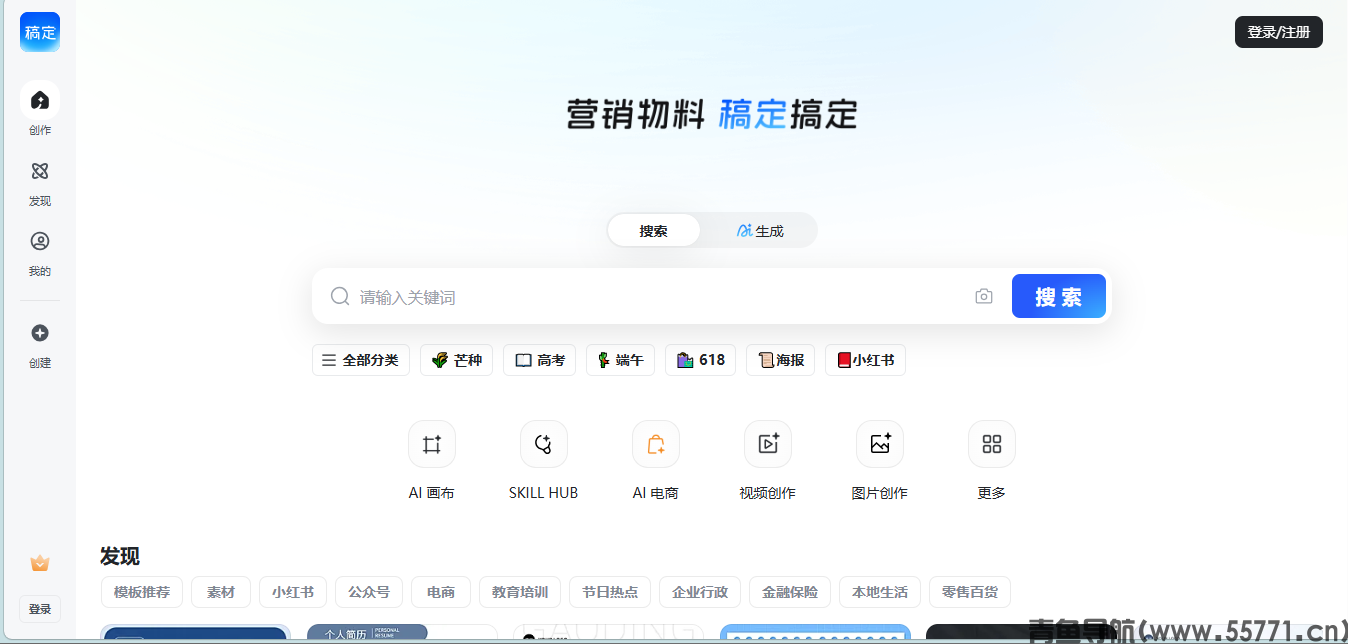The height and width of the screenshot is (644, 1348).
Task: Open the 图片创作 icon
Action: click(880, 444)
